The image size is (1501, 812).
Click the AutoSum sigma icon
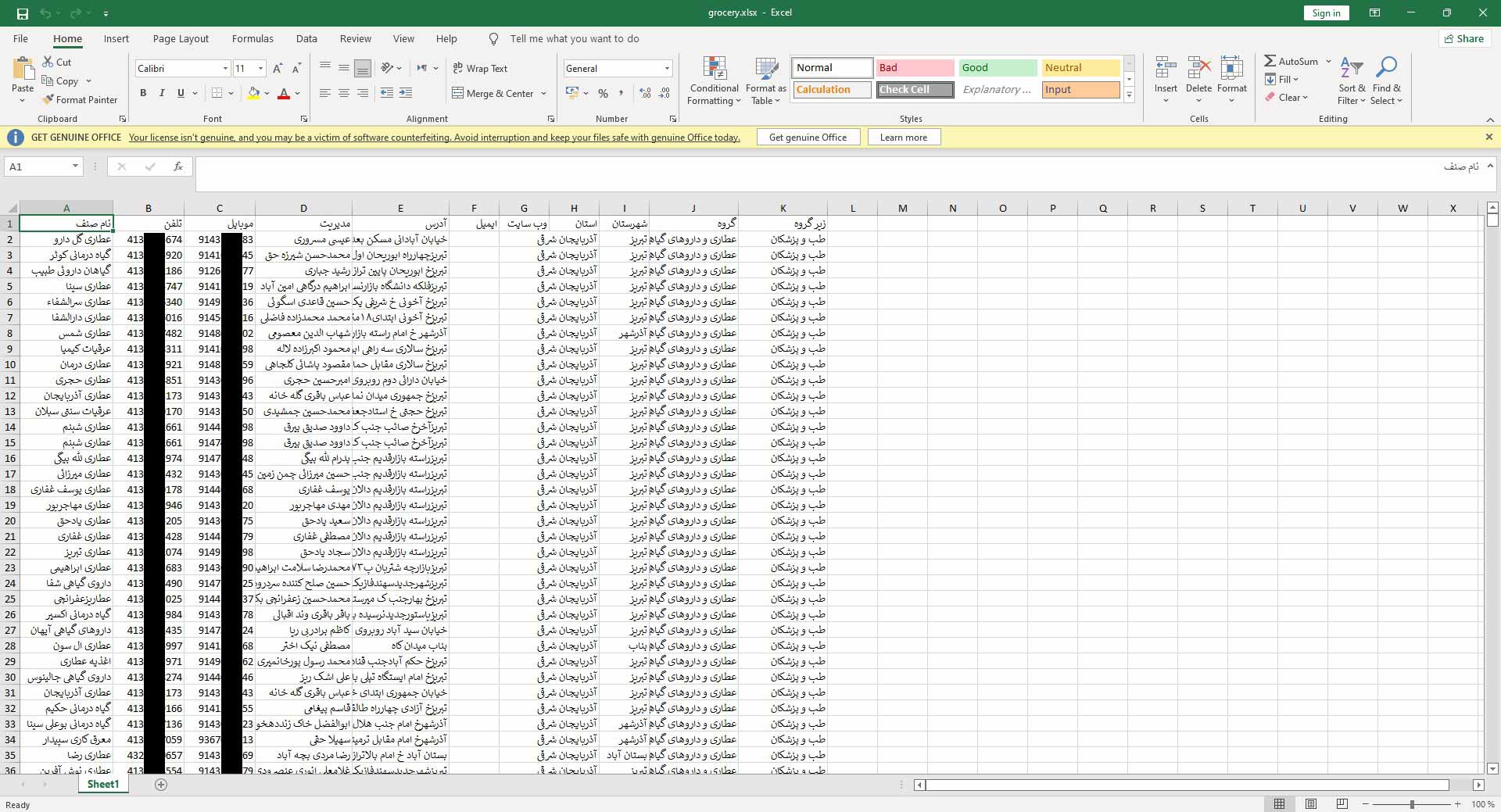click(1270, 61)
